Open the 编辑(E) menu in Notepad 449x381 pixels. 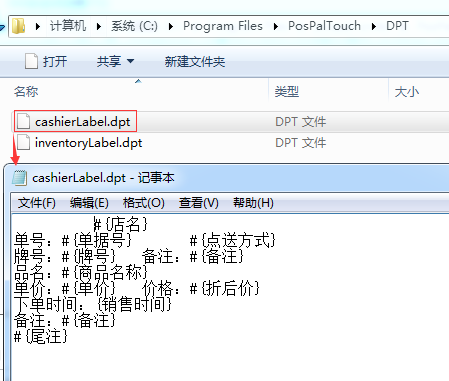89,203
